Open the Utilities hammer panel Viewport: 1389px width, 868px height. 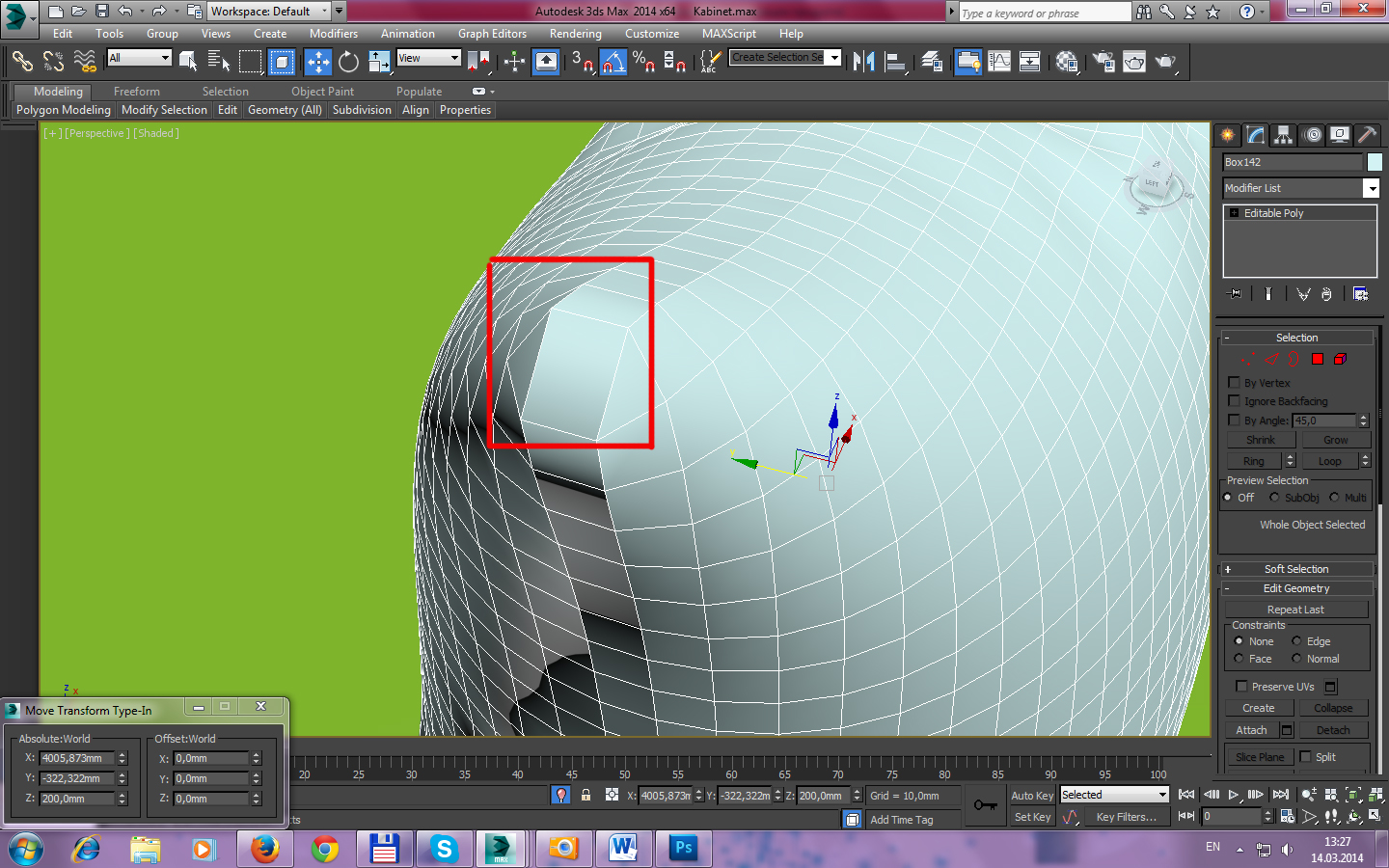[1367, 135]
